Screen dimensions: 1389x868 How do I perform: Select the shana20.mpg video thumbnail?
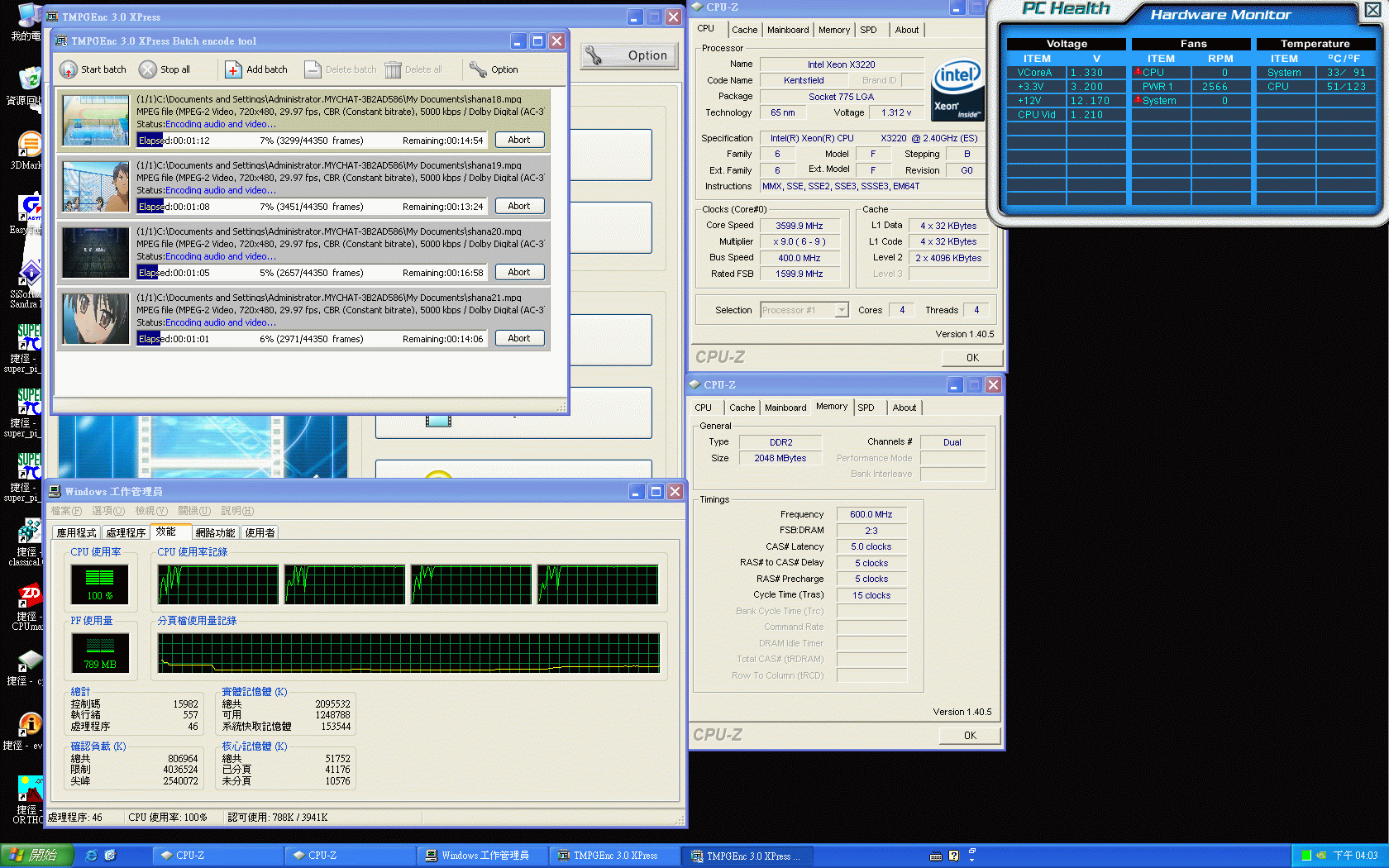pos(96,253)
